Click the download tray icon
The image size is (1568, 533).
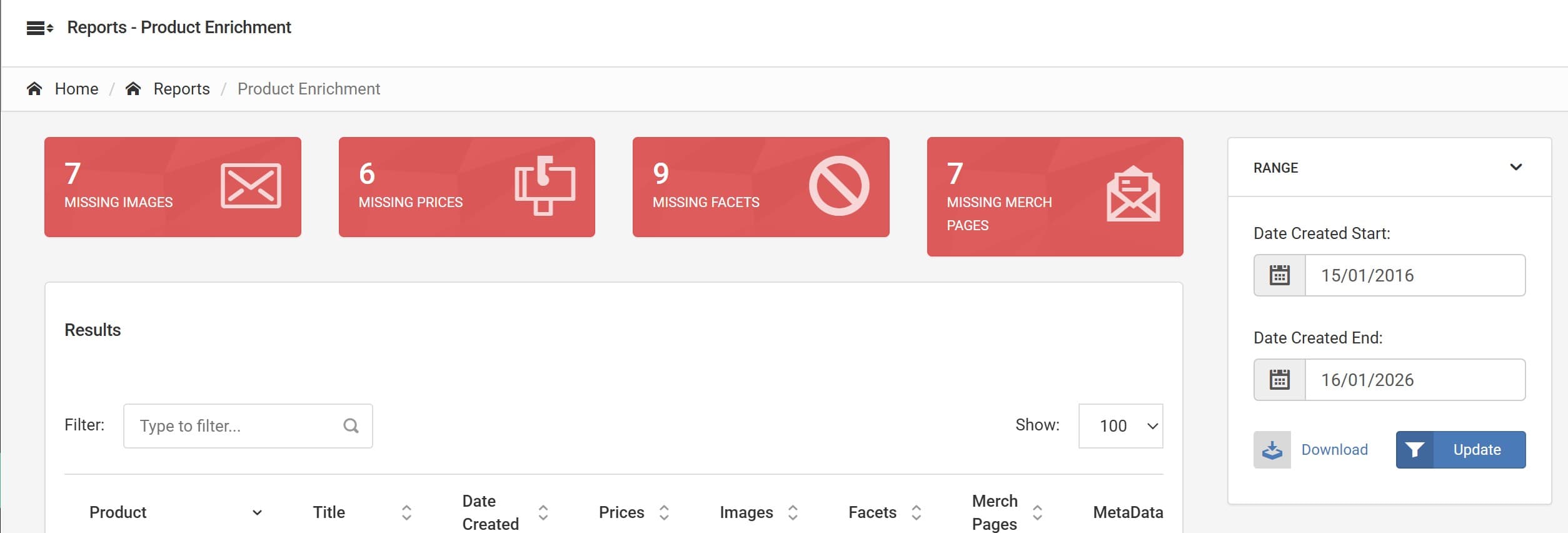click(1272, 450)
